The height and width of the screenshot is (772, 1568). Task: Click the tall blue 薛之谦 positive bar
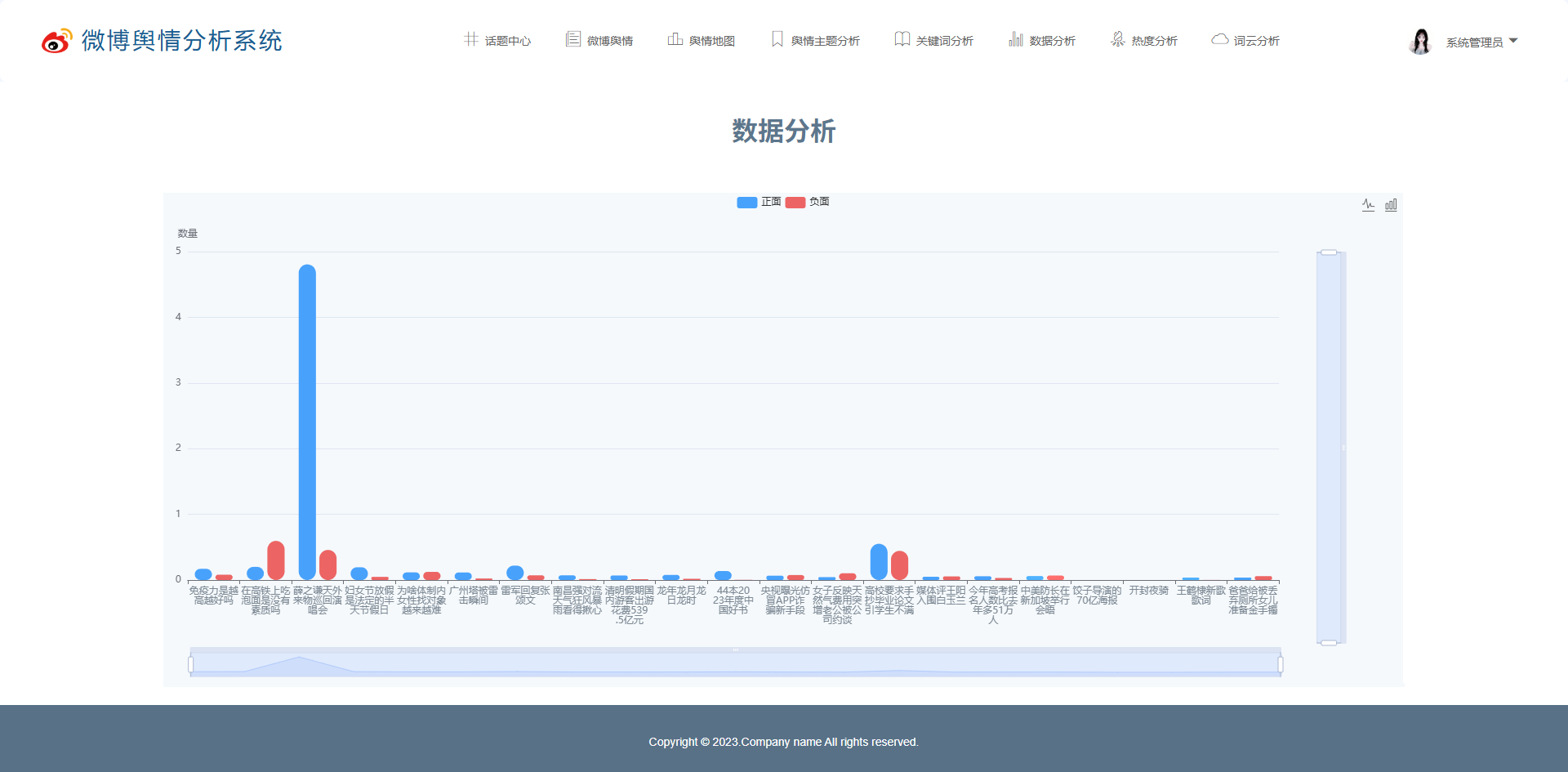click(x=307, y=422)
